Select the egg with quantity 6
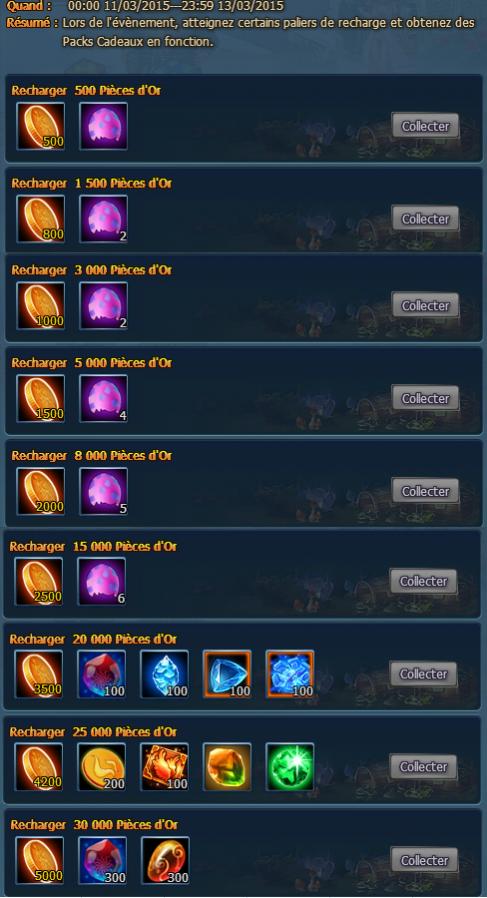Screen dimensions: 487x898 101,581
